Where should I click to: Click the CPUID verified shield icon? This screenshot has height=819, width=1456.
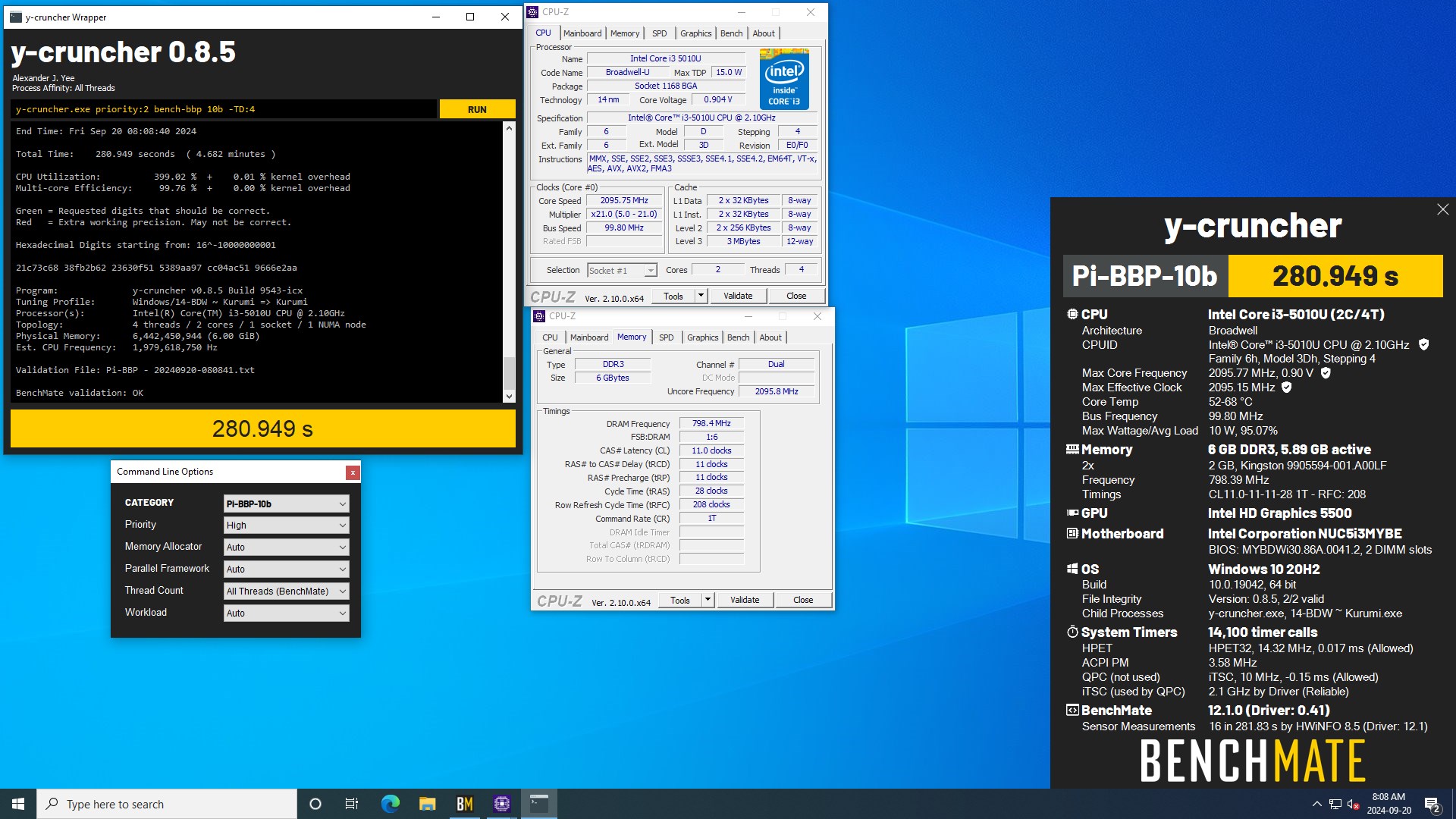(x=1423, y=344)
